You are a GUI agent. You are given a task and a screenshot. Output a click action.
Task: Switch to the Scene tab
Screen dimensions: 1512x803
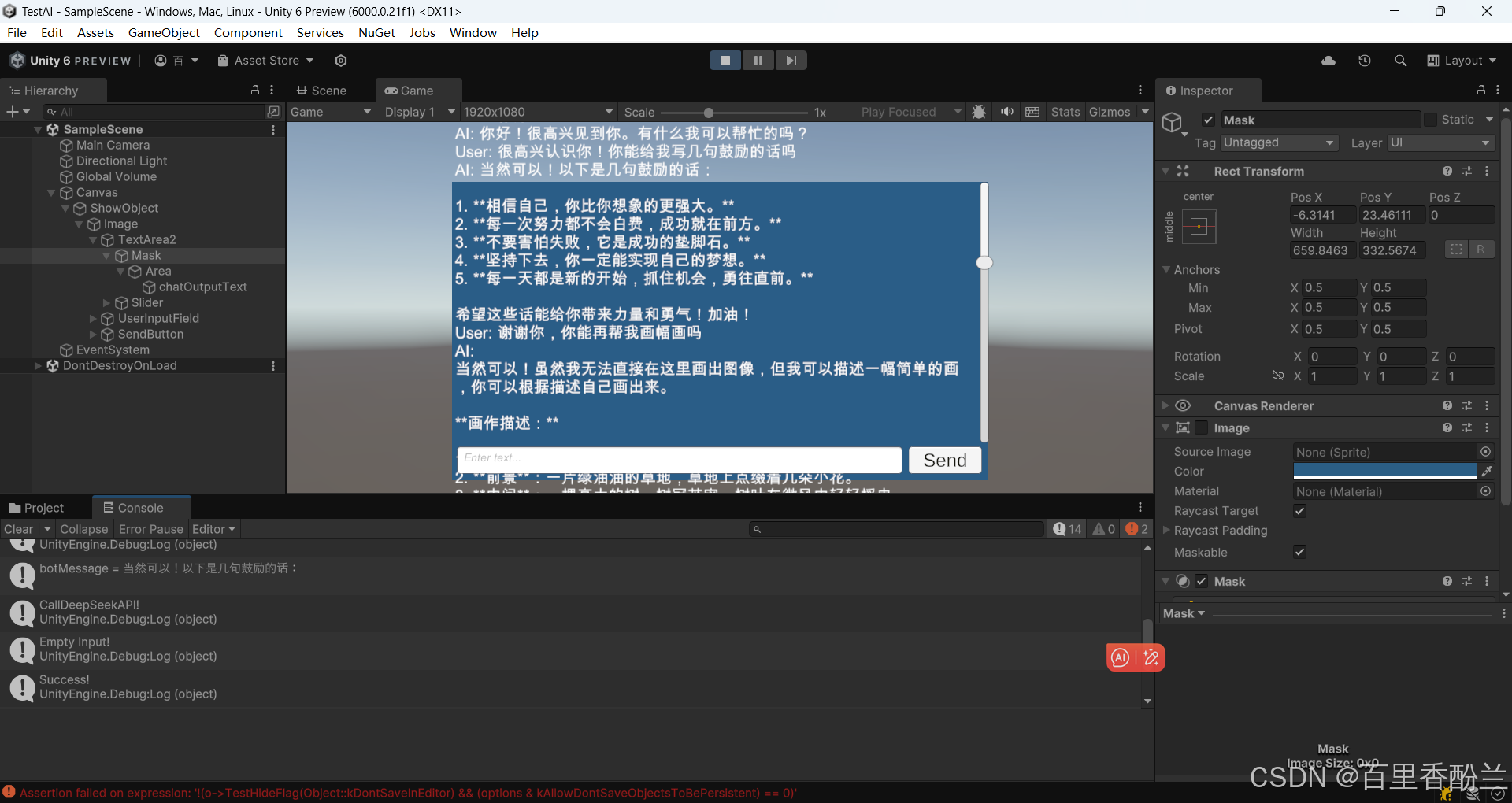click(x=321, y=91)
